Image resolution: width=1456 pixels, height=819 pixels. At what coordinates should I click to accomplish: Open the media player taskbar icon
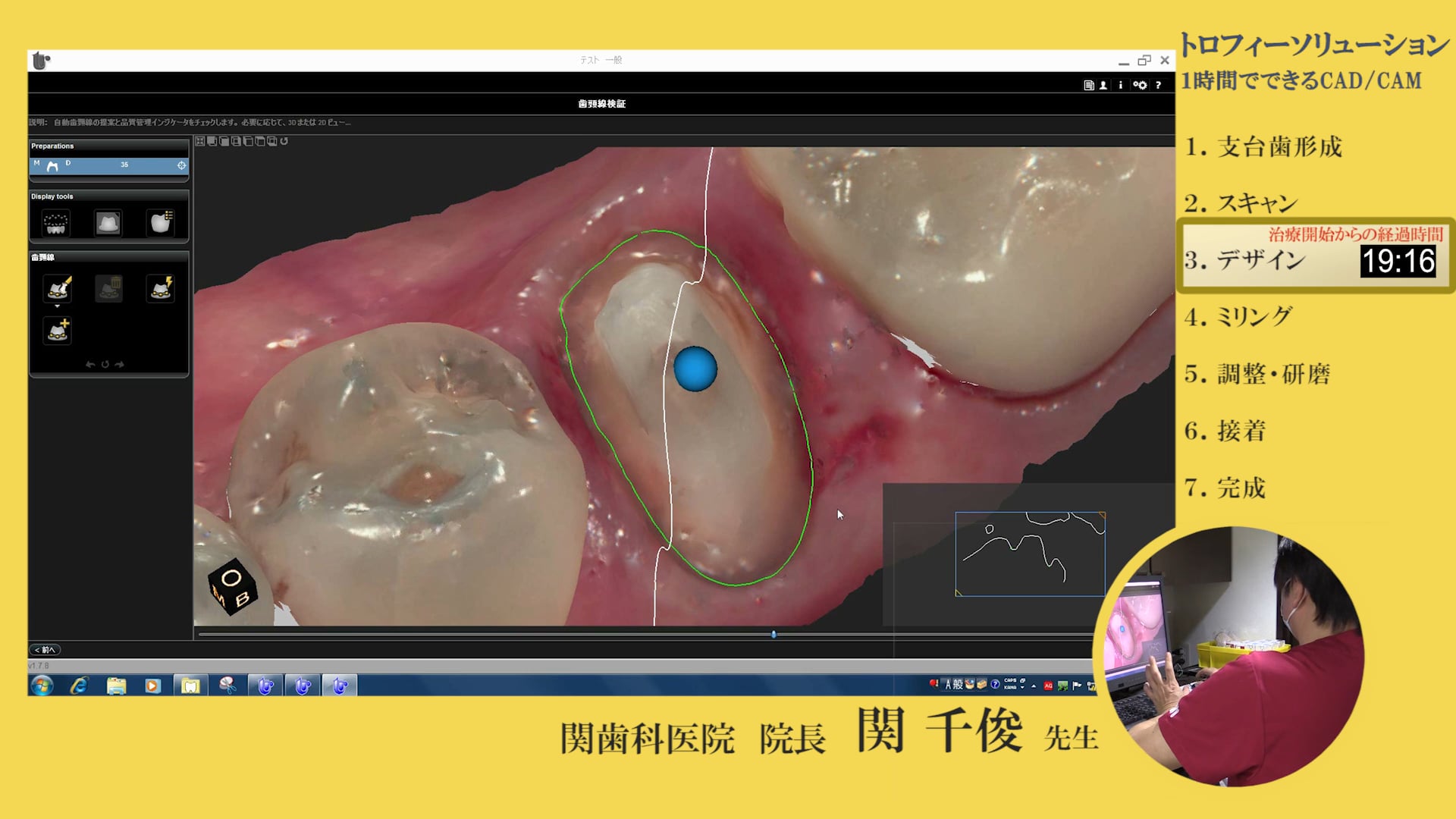(152, 686)
